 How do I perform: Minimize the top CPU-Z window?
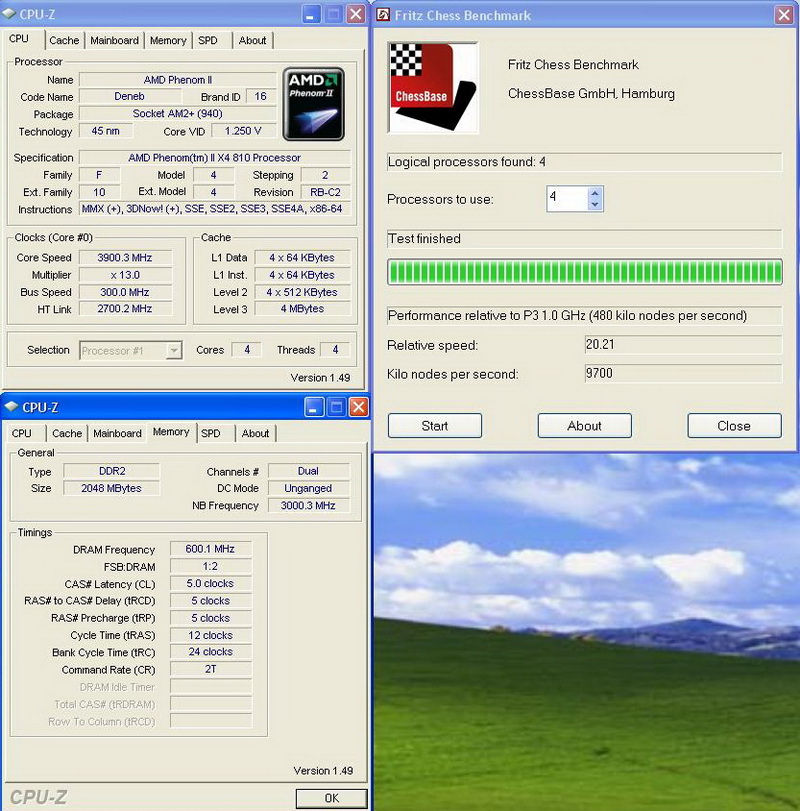coord(310,14)
